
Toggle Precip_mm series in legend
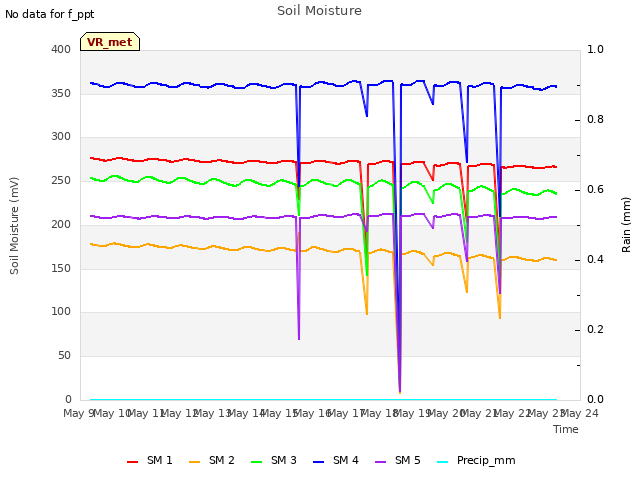click(476, 460)
